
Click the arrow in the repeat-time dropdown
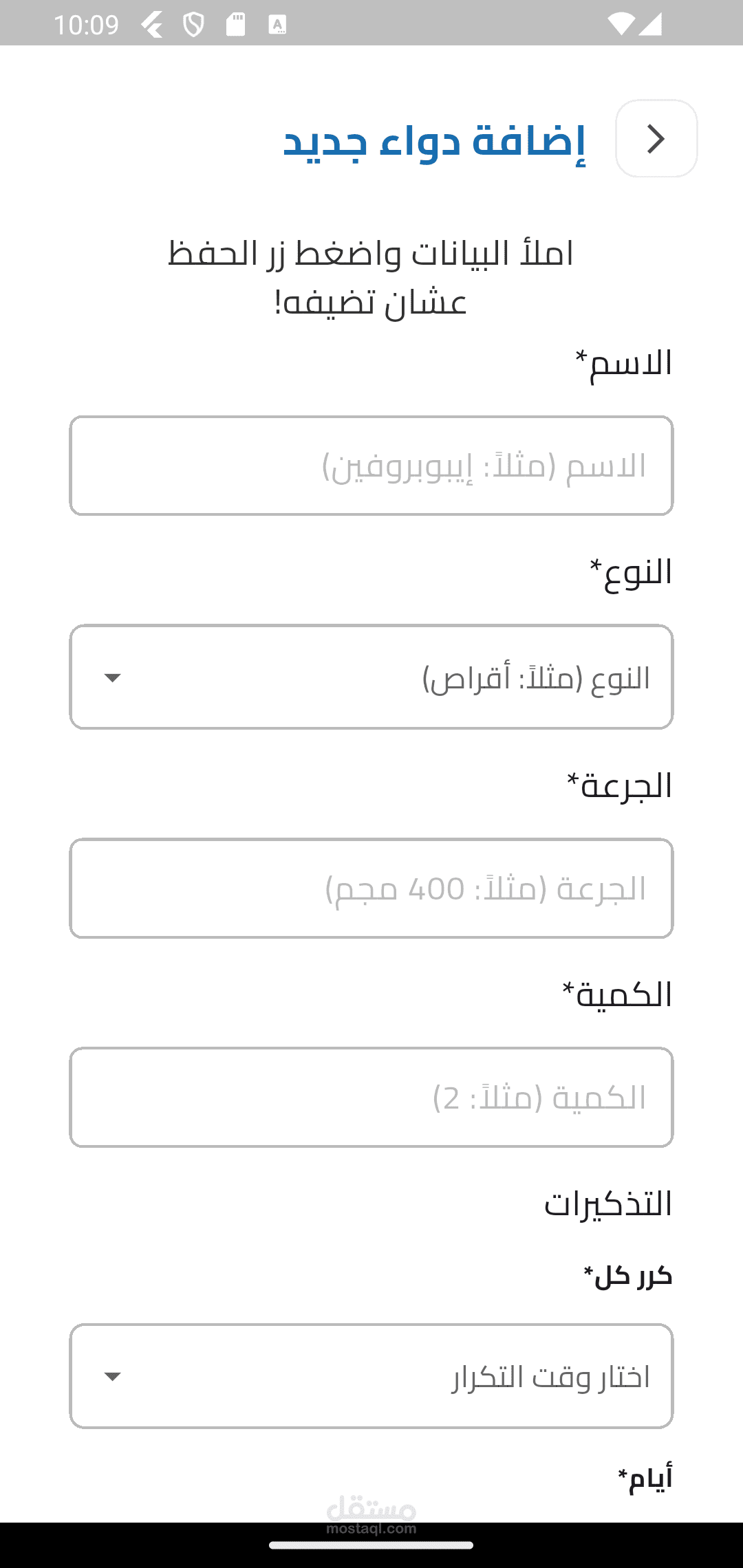pyautogui.click(x=112, y=1376)
